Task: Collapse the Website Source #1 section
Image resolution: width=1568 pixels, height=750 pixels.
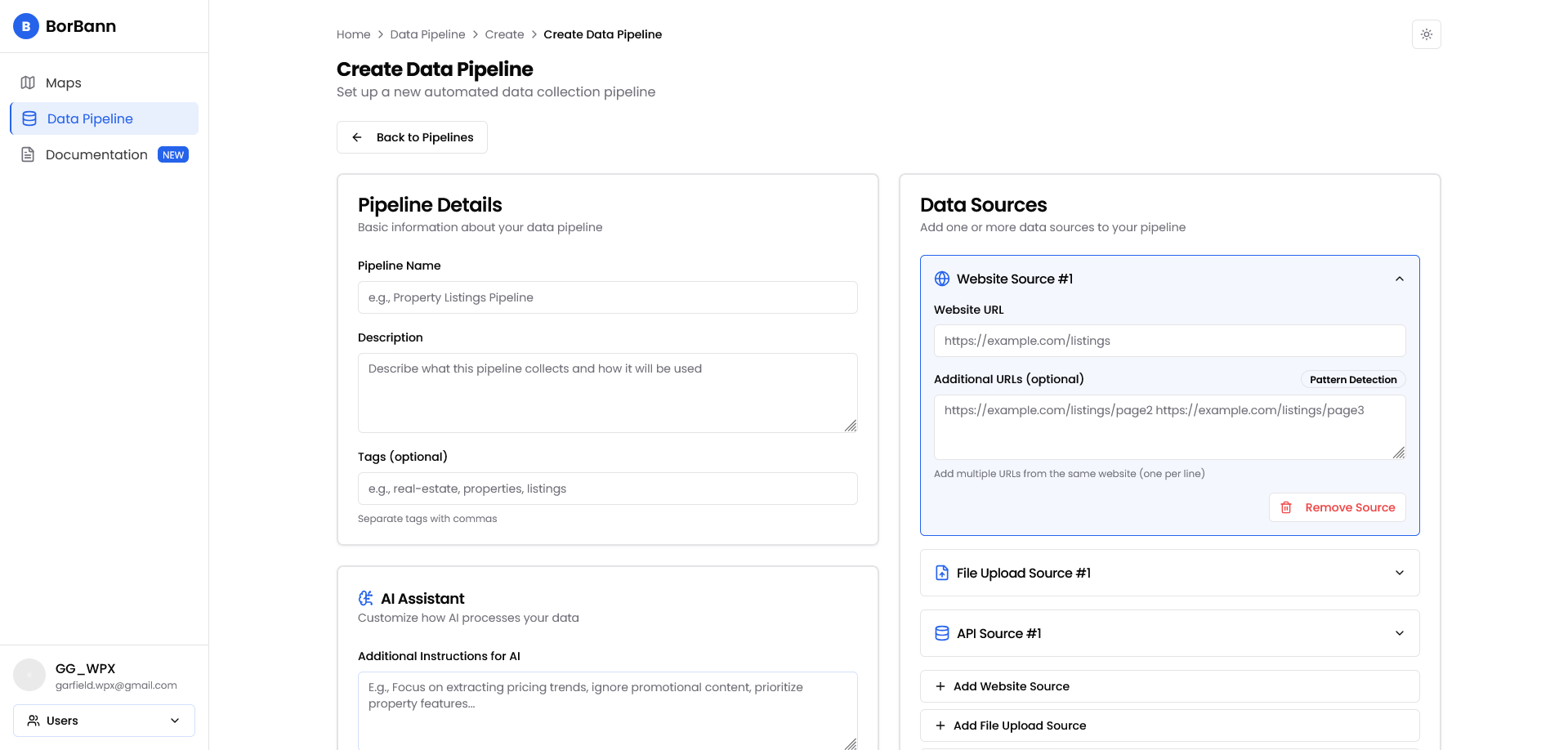Action: click(1399, 279)
